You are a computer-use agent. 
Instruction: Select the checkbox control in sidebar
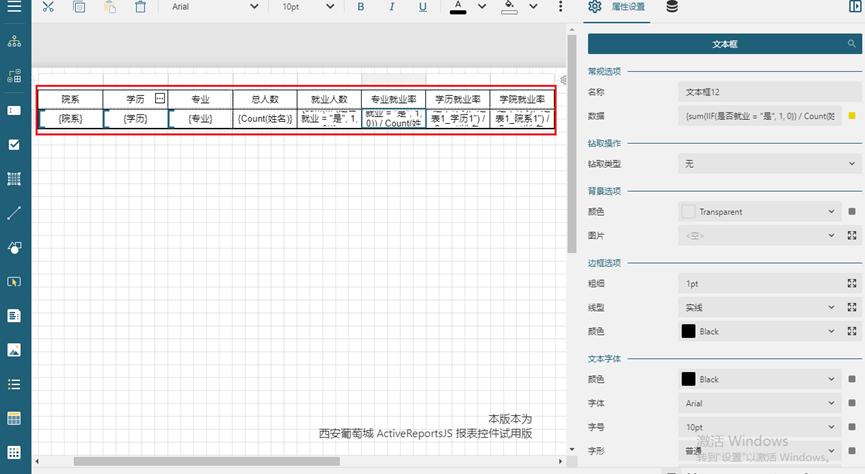pos(14,145)
